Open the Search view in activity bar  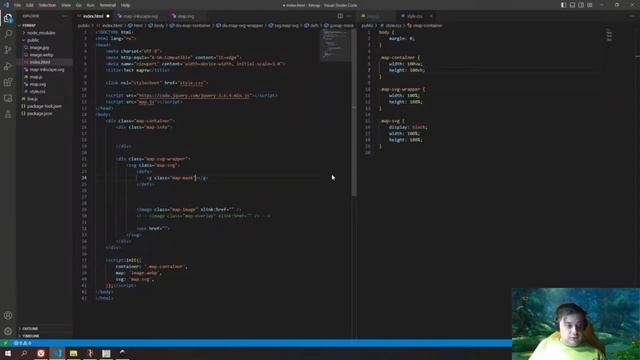[8, 33]
